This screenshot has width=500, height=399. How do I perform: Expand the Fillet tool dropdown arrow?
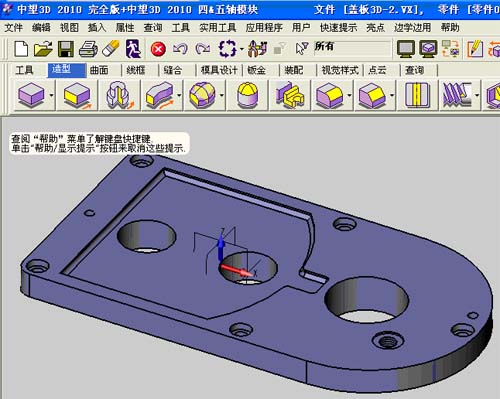(349, 96)
